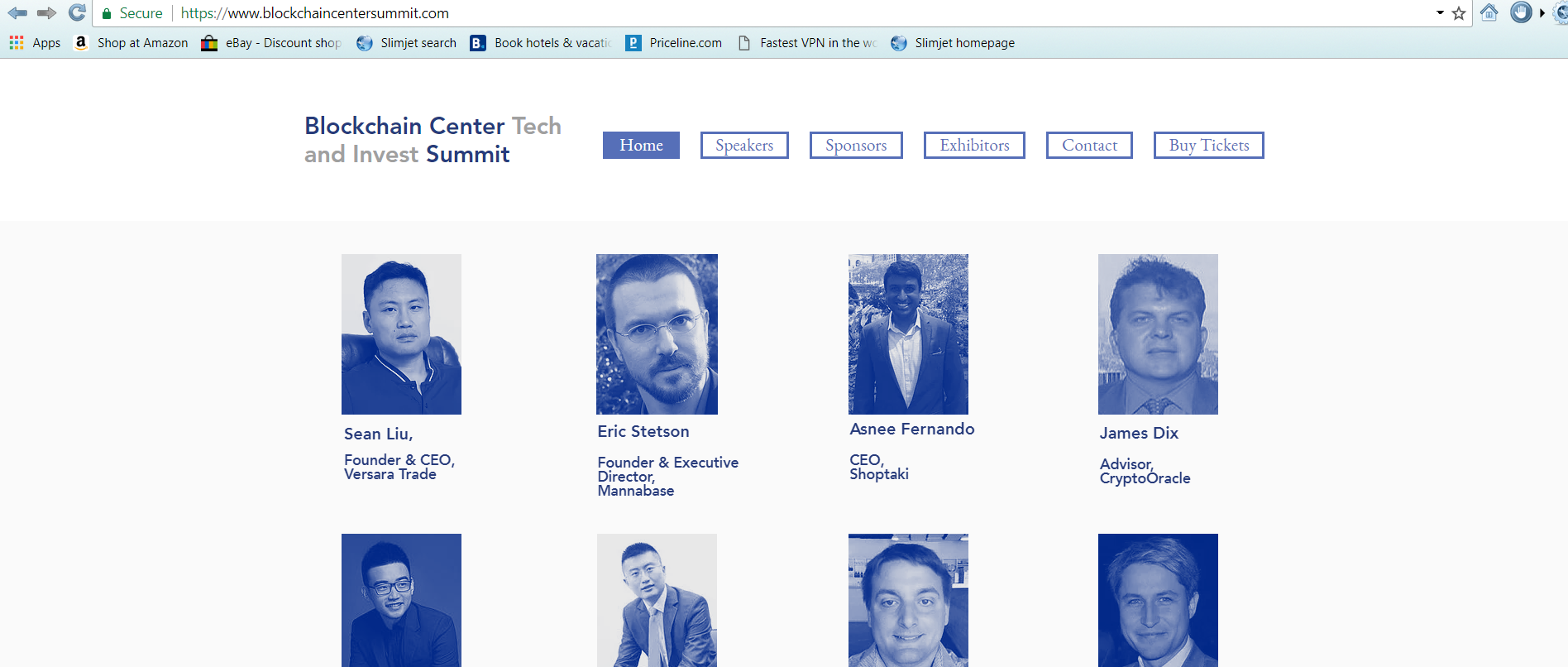Reload the page with refresh icon
Viewport: 1568px width, 667px height.
point(77,12)
